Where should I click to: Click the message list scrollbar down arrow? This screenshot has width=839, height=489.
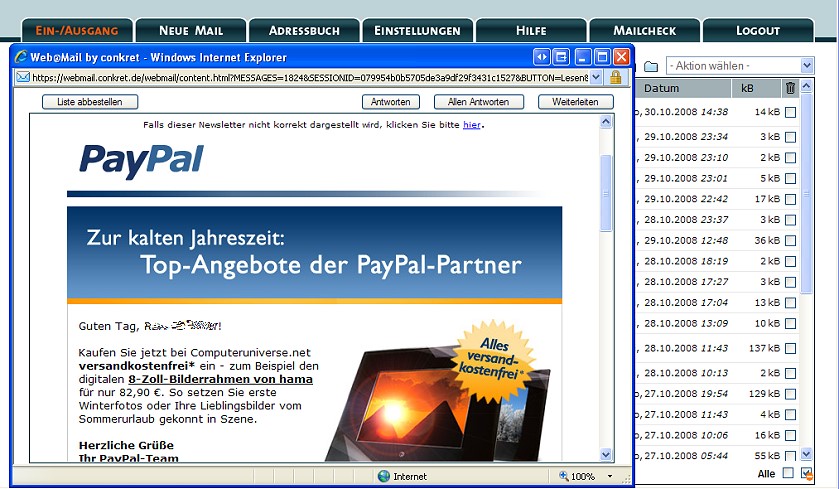(806, 454)
